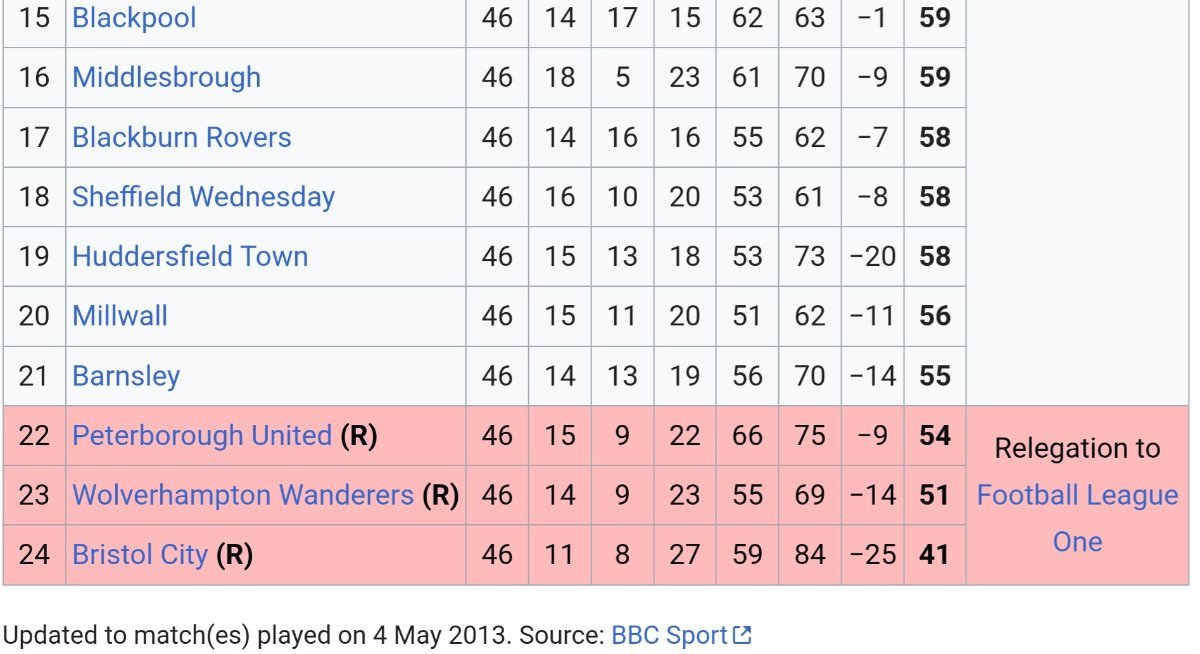Image resolution: width=1200 pixels, height=654 pixels.
Task: Click the Millwall link
Action: click(119, 316)
